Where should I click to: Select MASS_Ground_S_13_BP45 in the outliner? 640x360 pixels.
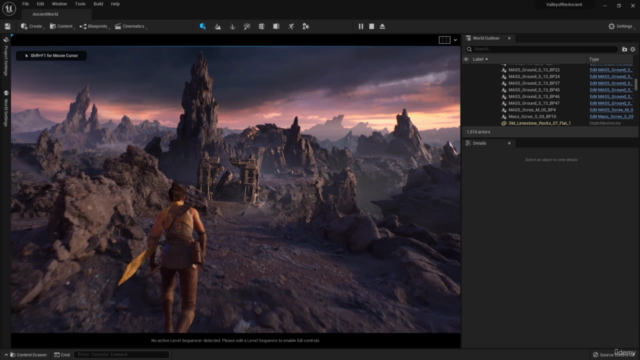(x=534, y=90)
